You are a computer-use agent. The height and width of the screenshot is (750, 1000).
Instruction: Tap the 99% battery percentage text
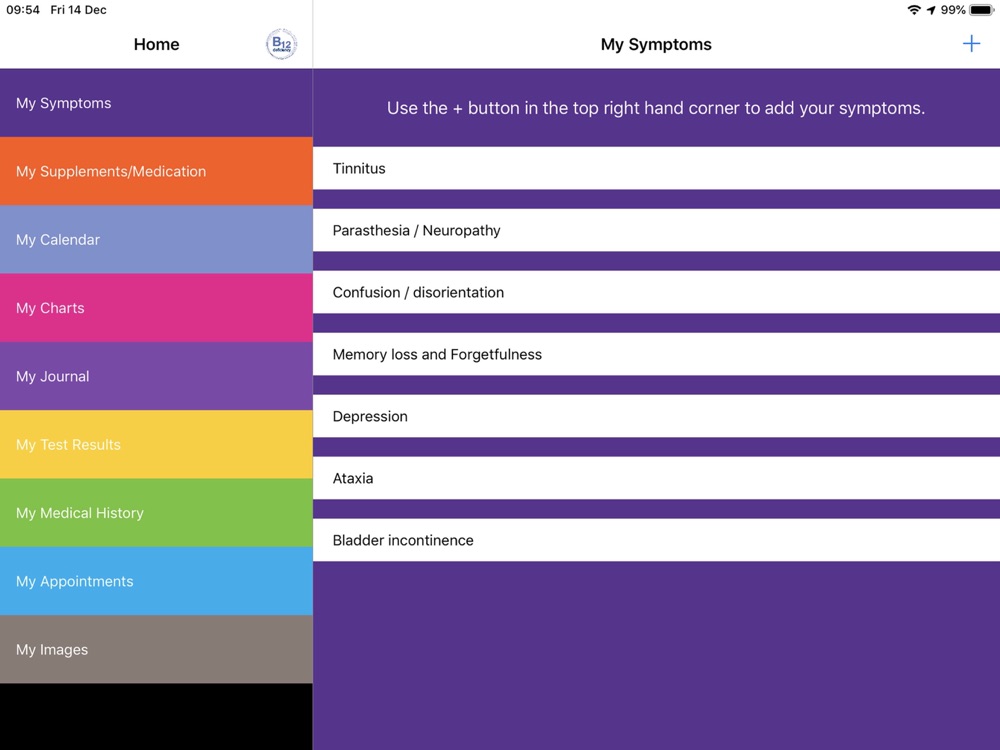tap(953, 10)
